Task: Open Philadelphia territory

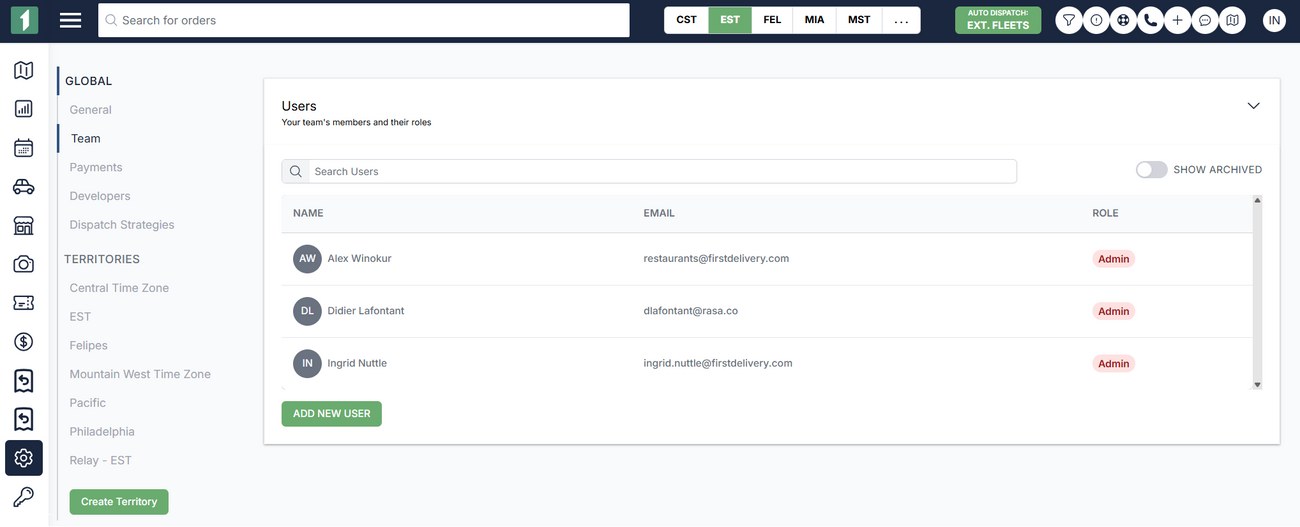Action: (102, 432)
